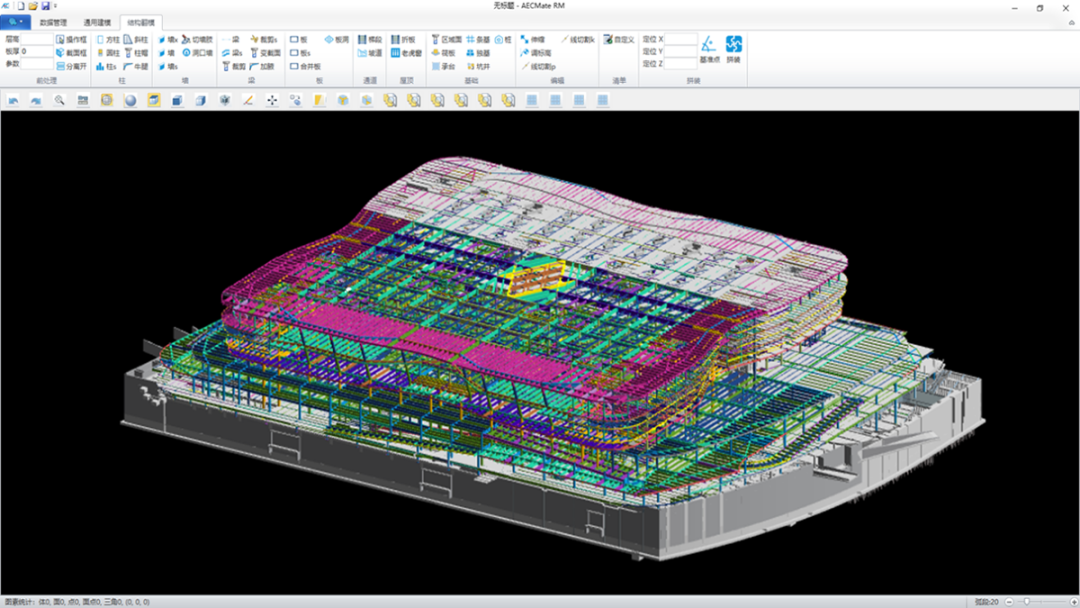Viewport: 1080px width, 608px height.
Task: Click the 分离开 separate button
Action: coord(71,66)
